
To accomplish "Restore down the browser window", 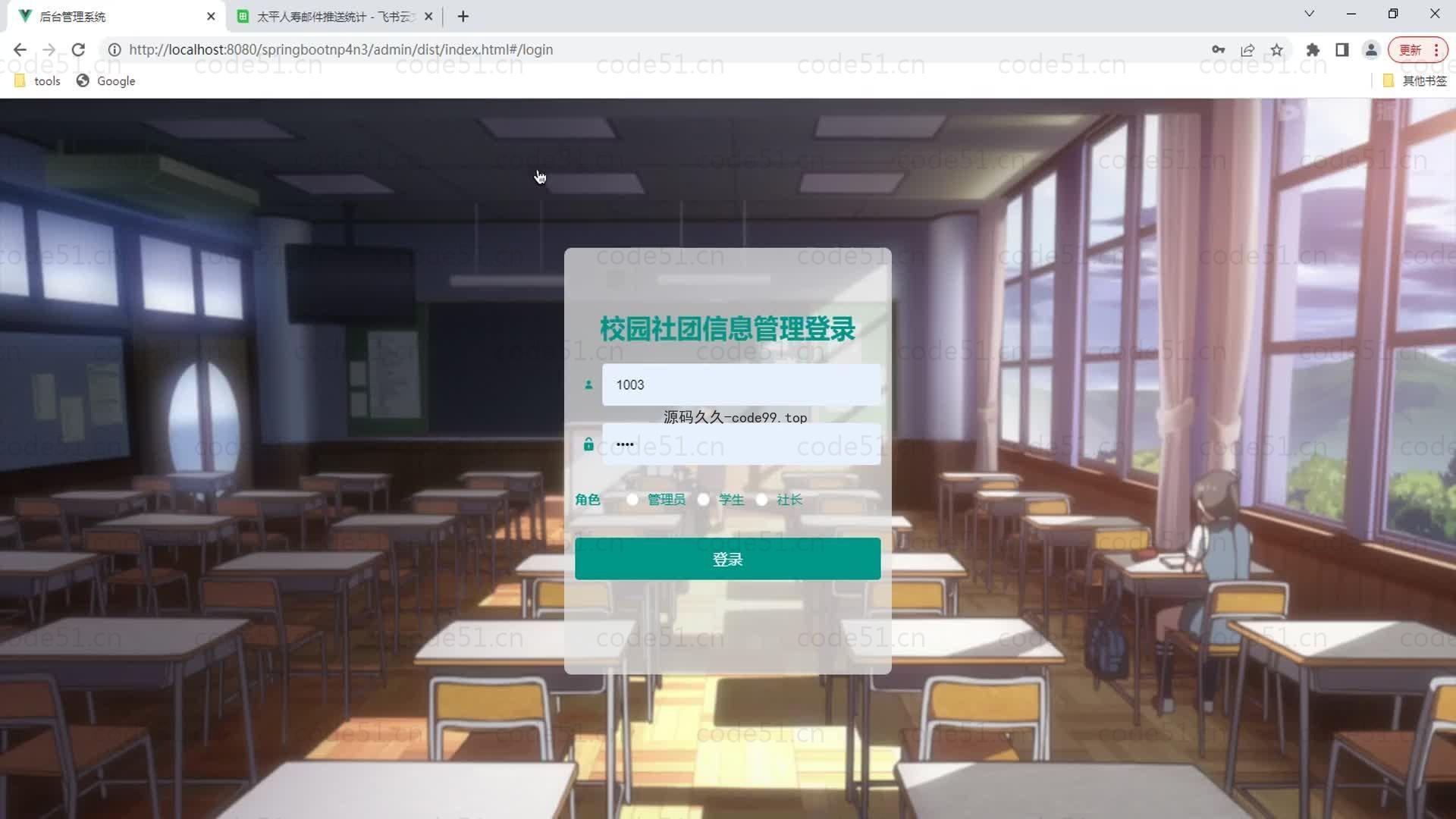I will point(1393,14).
